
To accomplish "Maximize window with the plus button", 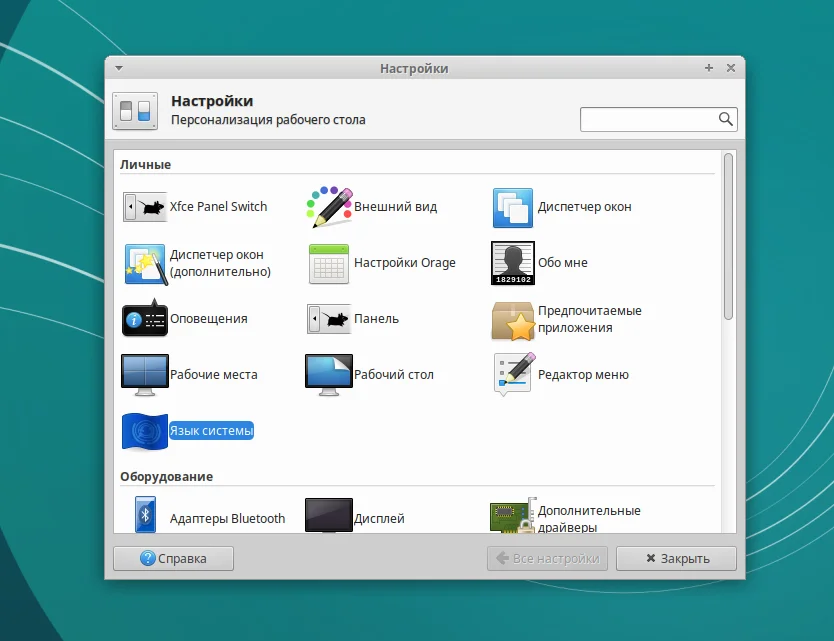I will 708,68.
